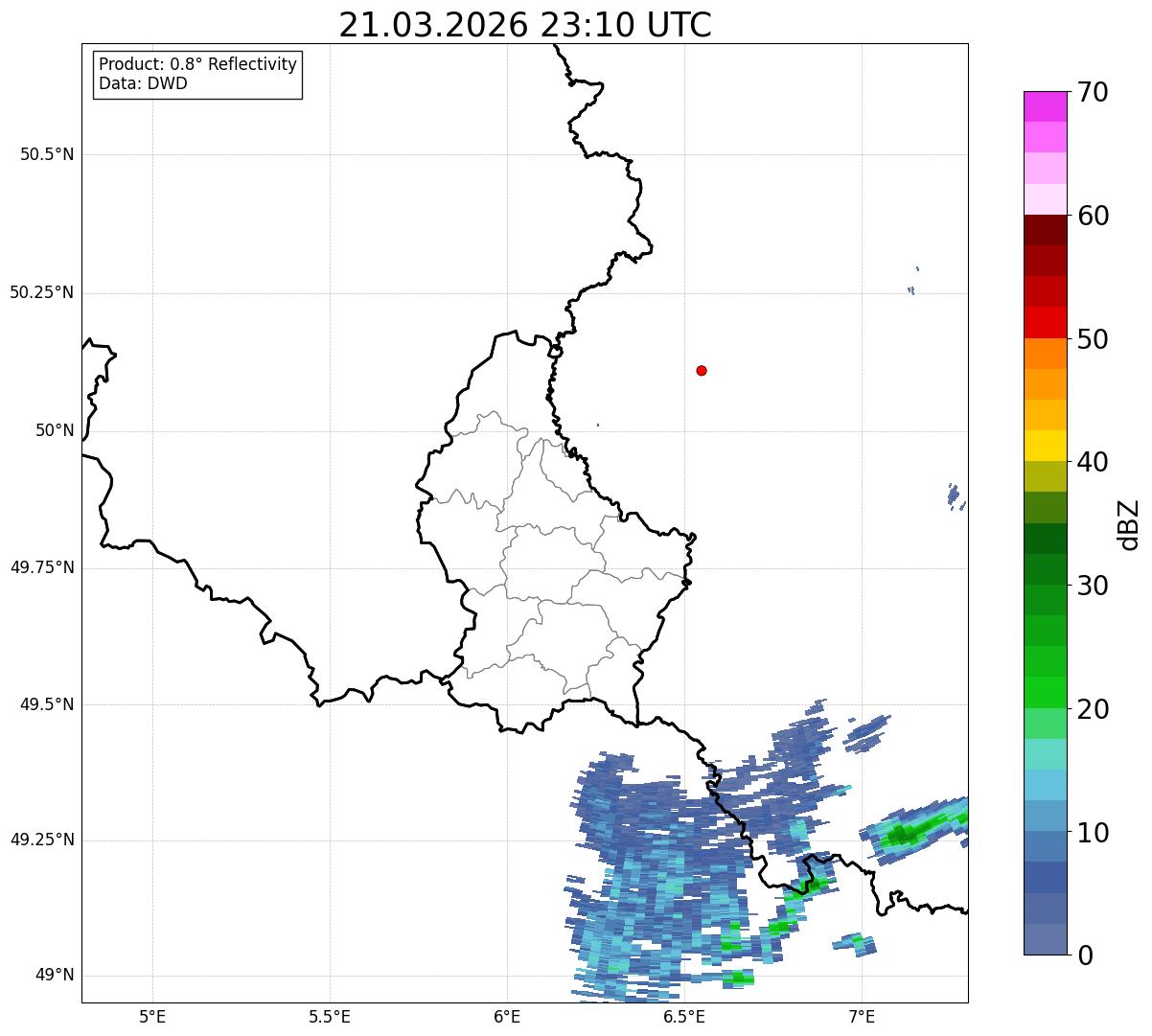Click the dBZ colorbar axis label
The height and width of the screenshot is (1036, 1152).
(x=1129, y=524)
